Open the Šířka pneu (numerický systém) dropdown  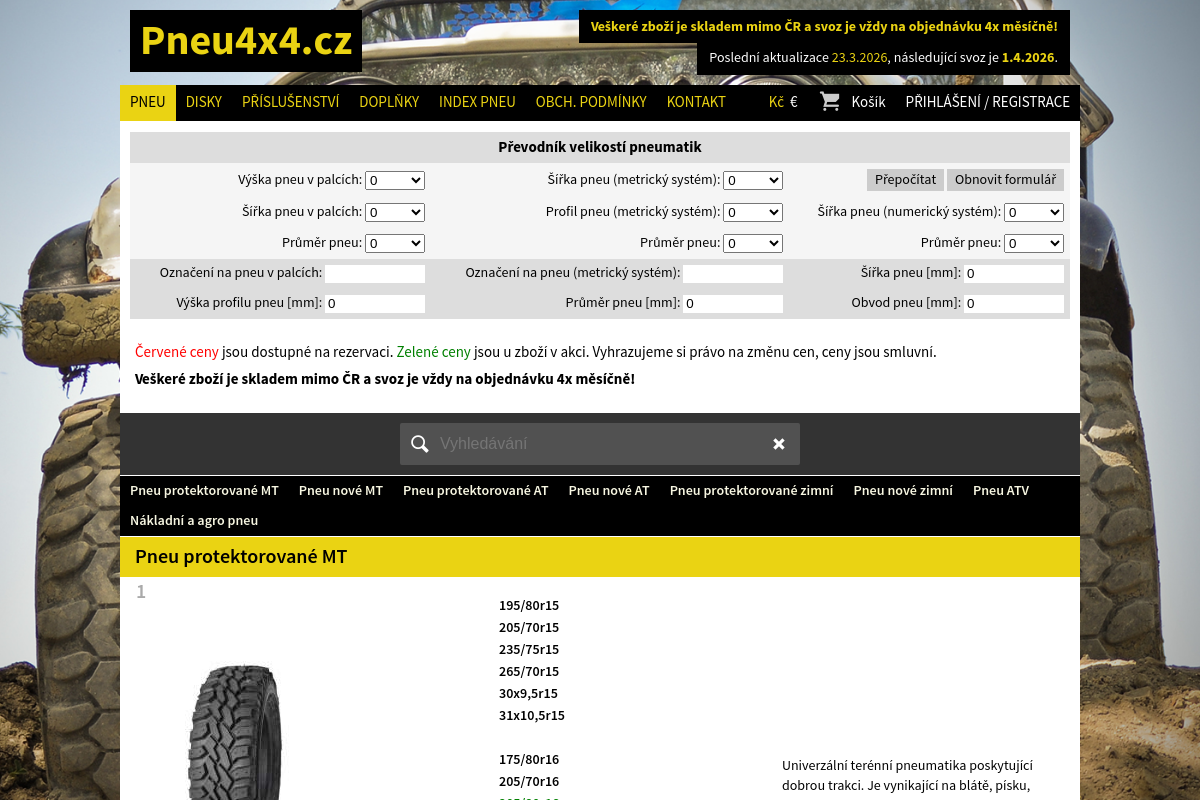(1033, 212)
